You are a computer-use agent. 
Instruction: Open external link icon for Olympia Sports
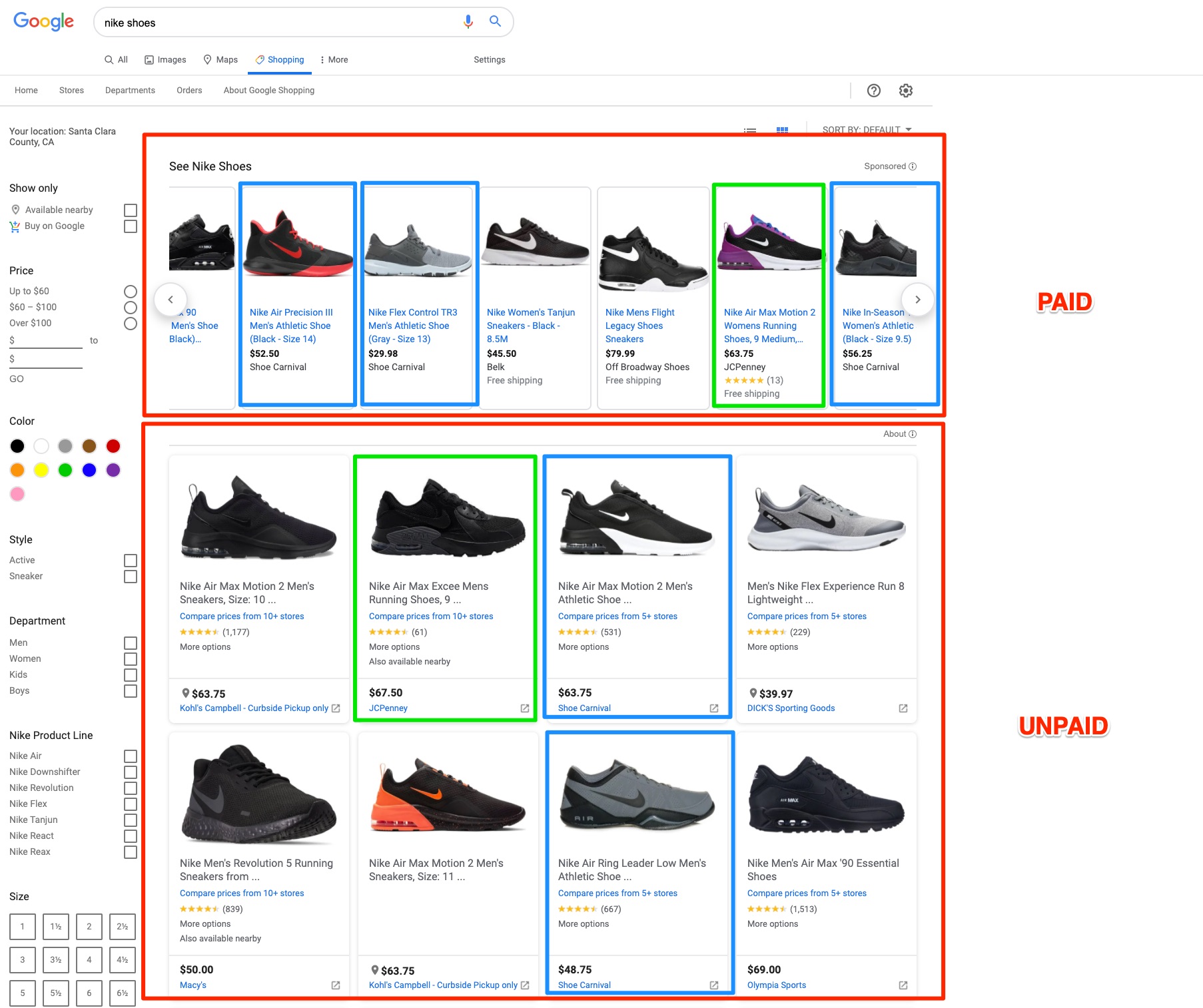(903, 985)
